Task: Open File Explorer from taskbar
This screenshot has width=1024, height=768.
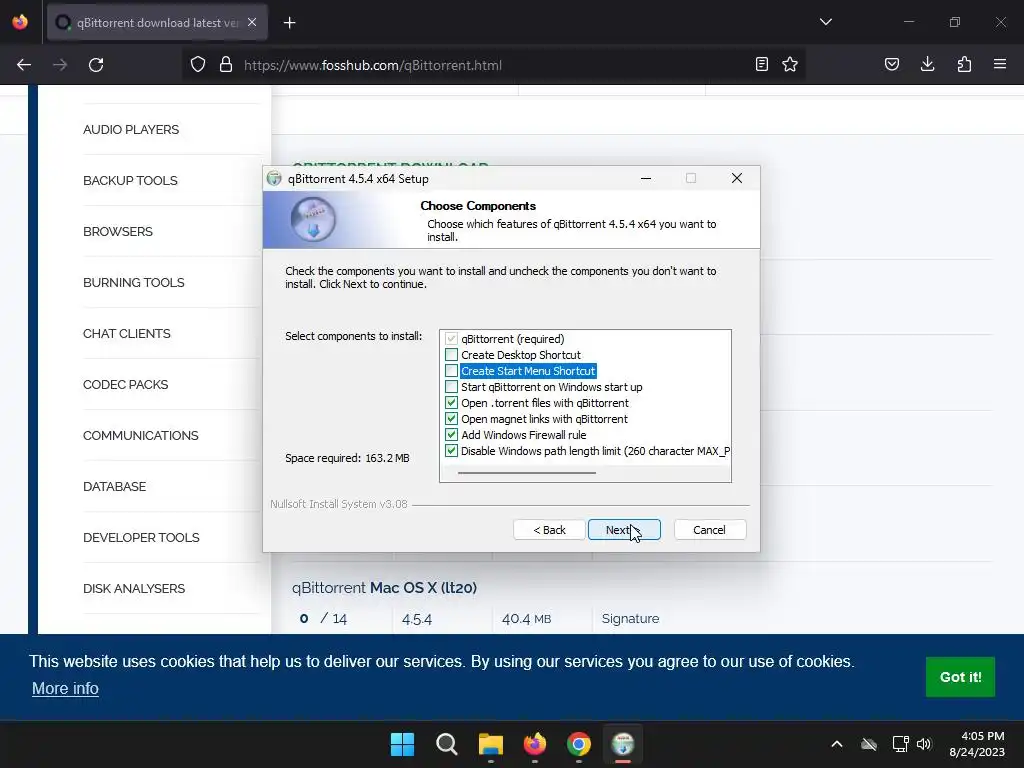Action: click(490, 744)
